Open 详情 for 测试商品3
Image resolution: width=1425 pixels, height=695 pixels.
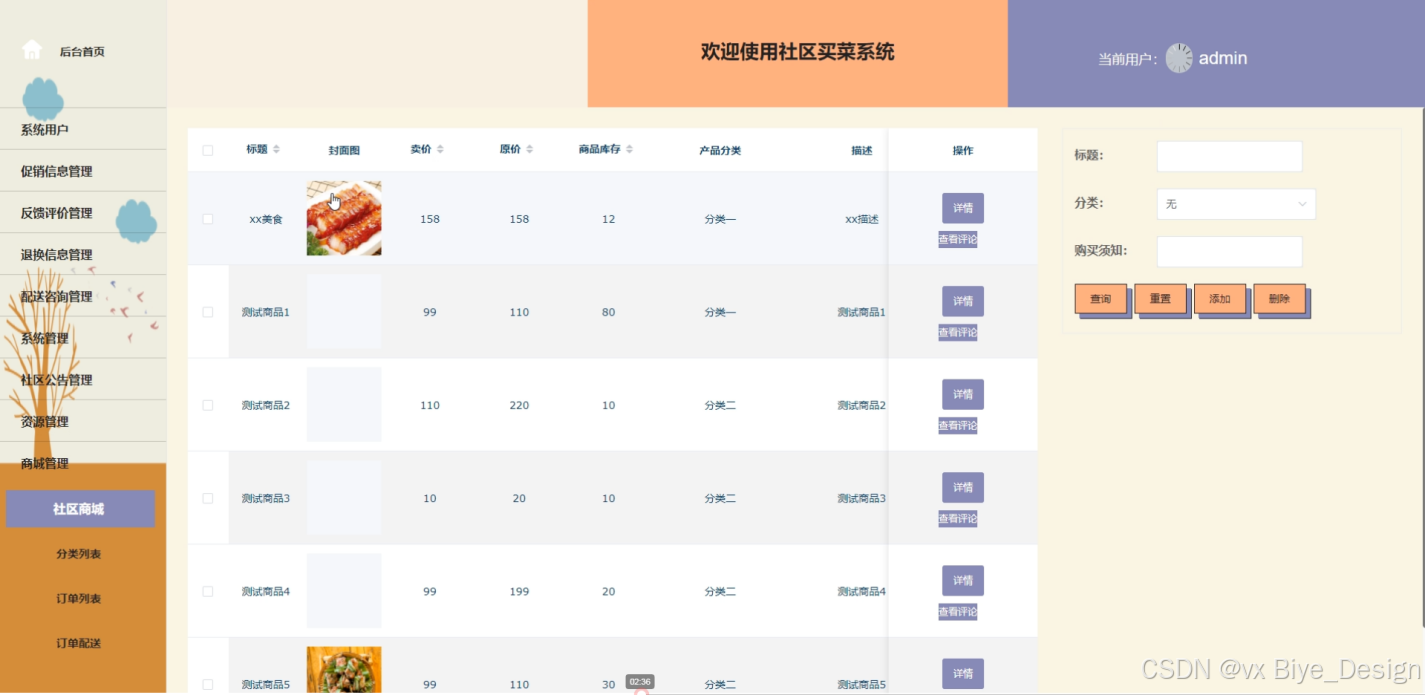pyautogui.click(x=963, y=487)
